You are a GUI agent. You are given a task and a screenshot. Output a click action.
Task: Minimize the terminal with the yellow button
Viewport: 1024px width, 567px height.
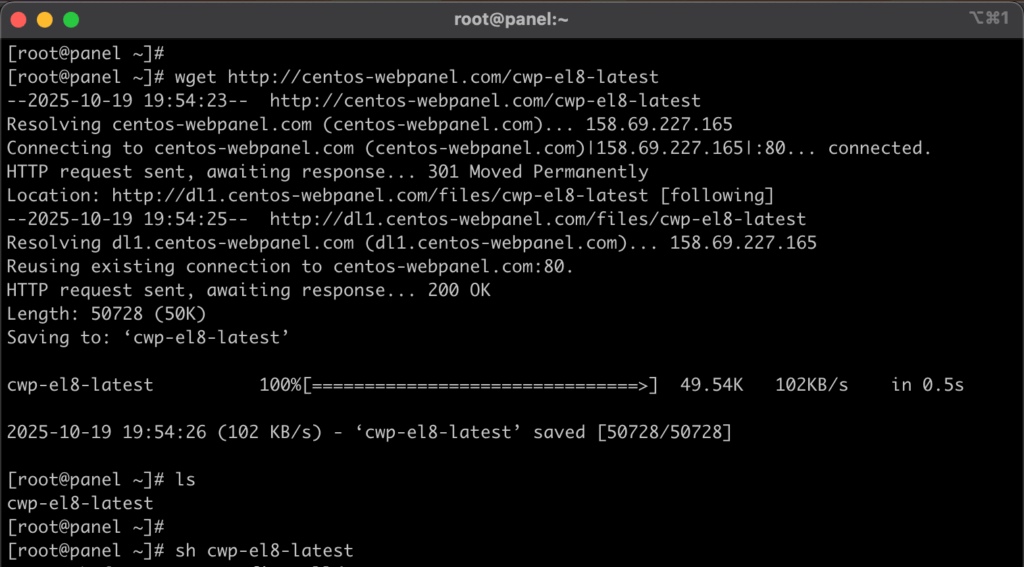click(45, 19)
